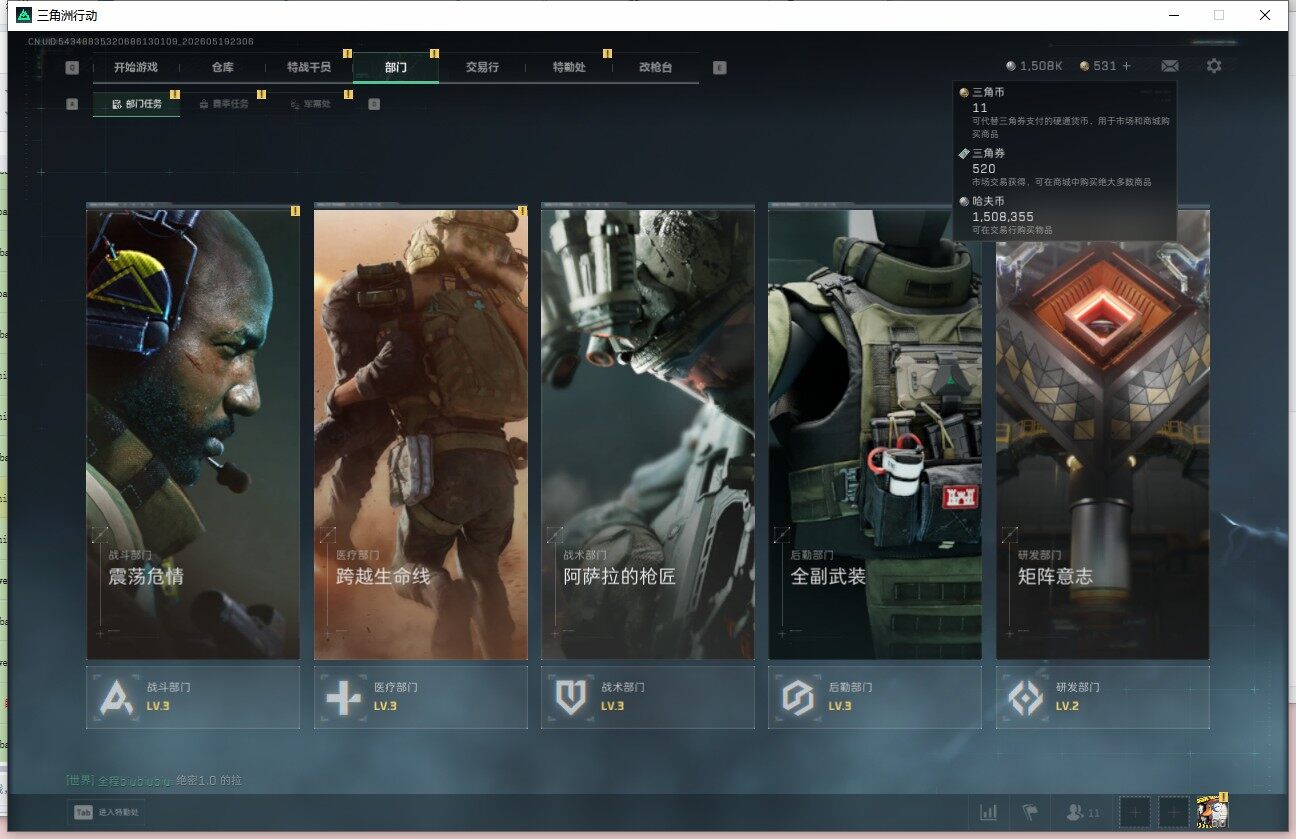Viewport: 1296px width, 839px height.
Task: Click the 三角洲行动 app logo in title bar
Action: click(25, 15)
